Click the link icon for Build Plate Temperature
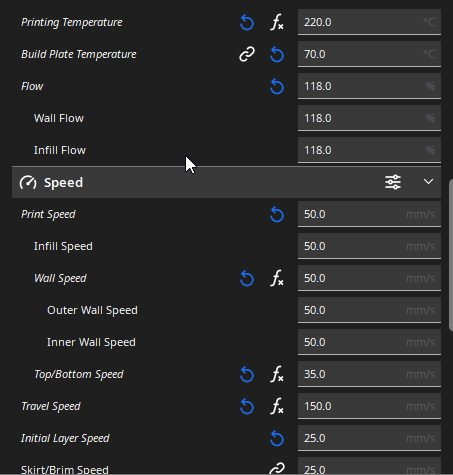 pyautogui.click(x=247, y=54)
